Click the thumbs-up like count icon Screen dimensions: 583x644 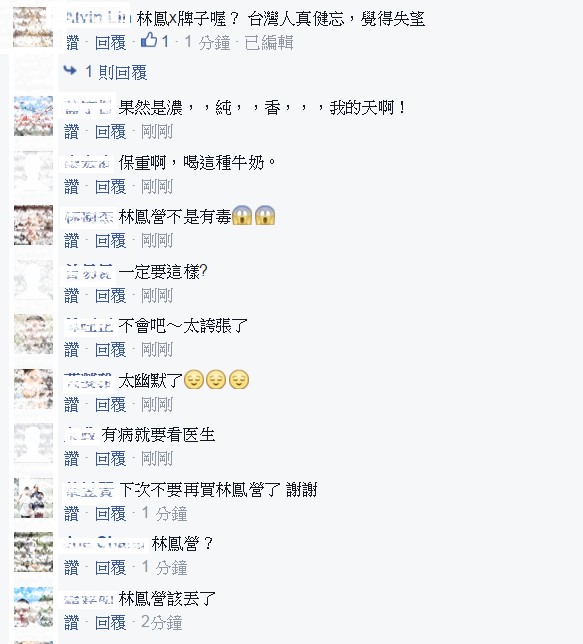(149, 41)
